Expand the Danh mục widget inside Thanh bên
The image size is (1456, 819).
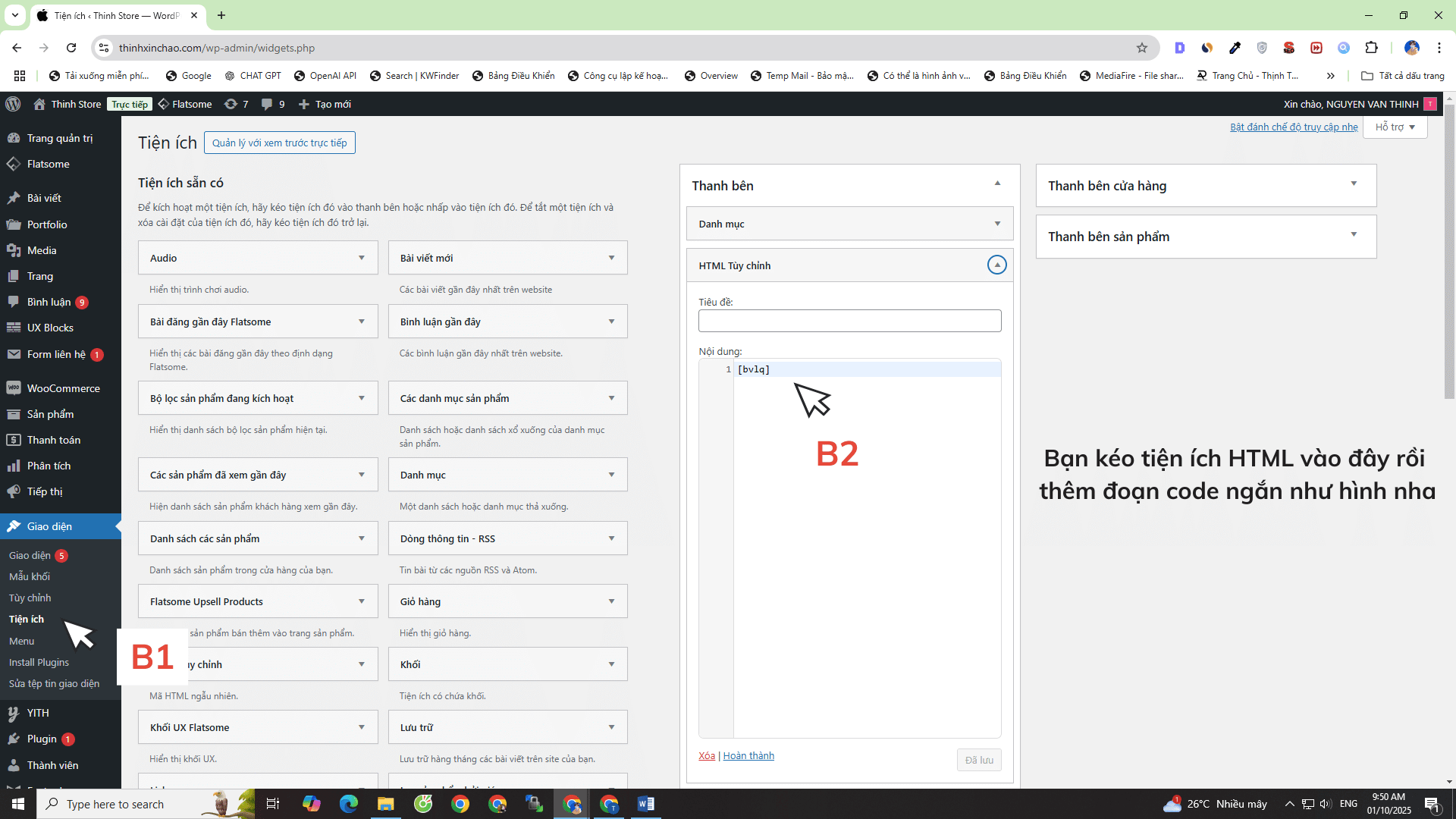[996, 224]
